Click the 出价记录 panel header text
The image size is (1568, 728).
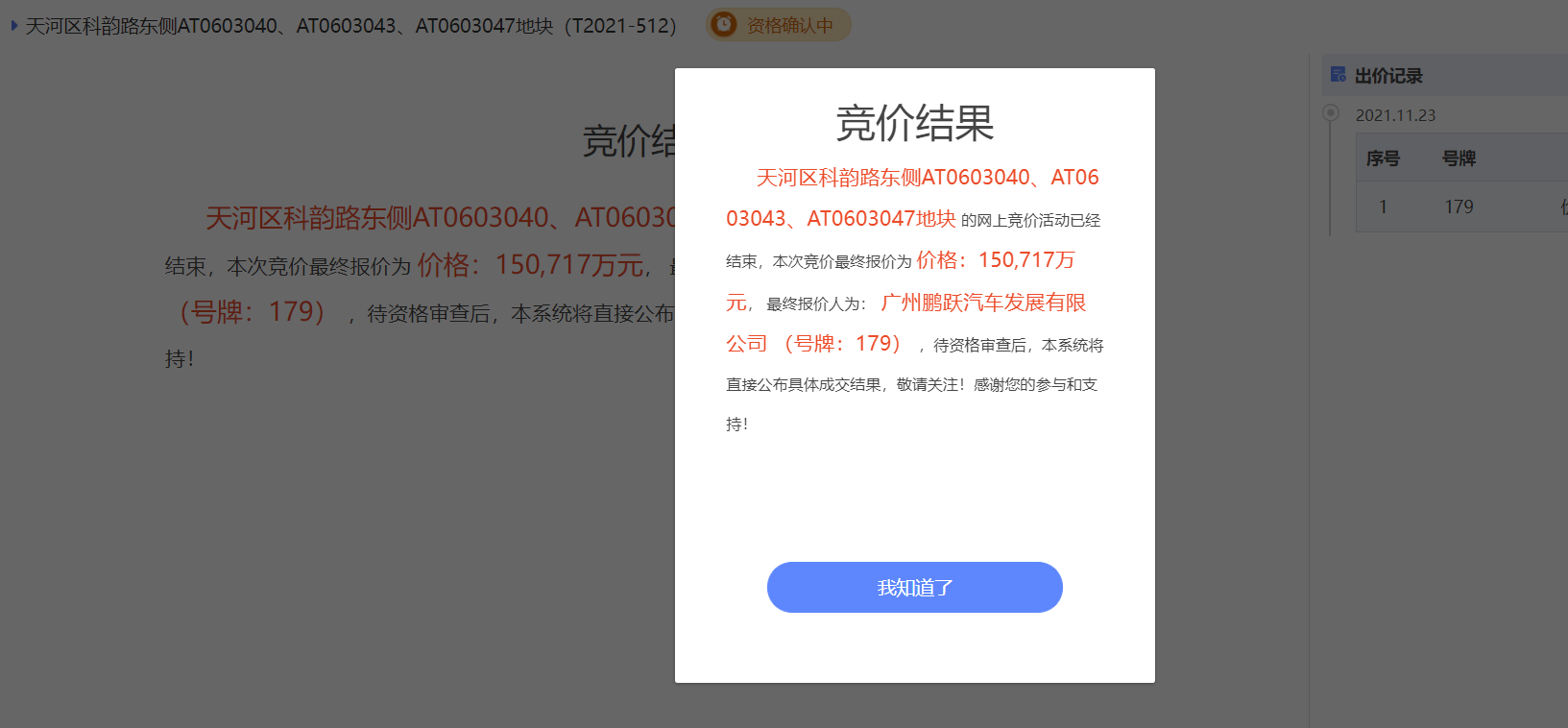[x=1388, y=76]
